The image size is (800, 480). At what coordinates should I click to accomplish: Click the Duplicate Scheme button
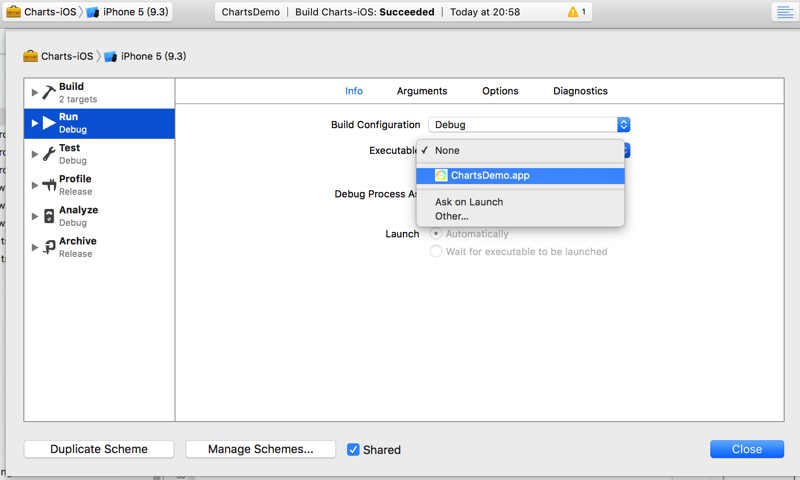click(x=99, y=449)
